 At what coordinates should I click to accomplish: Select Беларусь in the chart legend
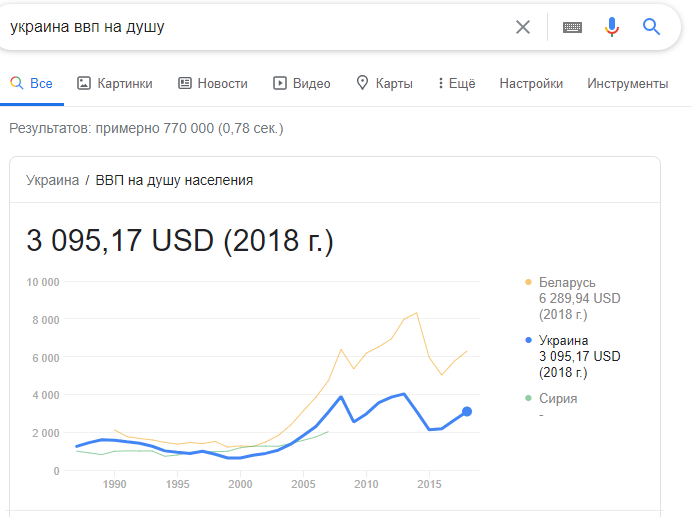click(x=566, y=282)
